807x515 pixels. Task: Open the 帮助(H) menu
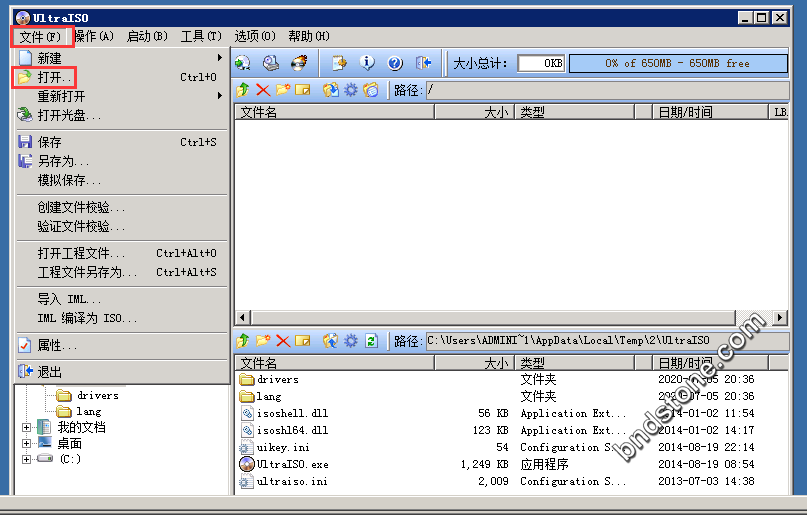tap(309, 36)
